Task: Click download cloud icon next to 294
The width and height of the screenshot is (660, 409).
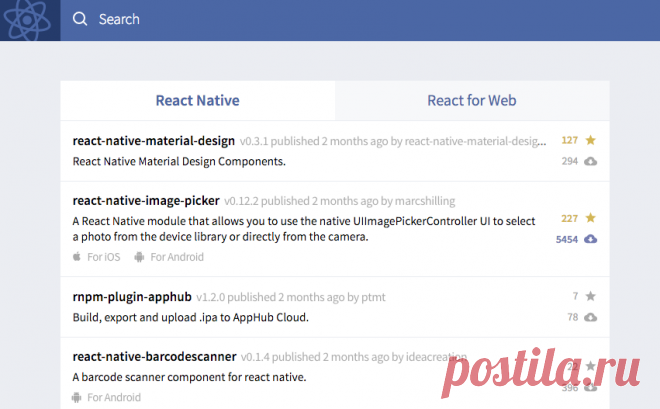Action: [591, 161]
